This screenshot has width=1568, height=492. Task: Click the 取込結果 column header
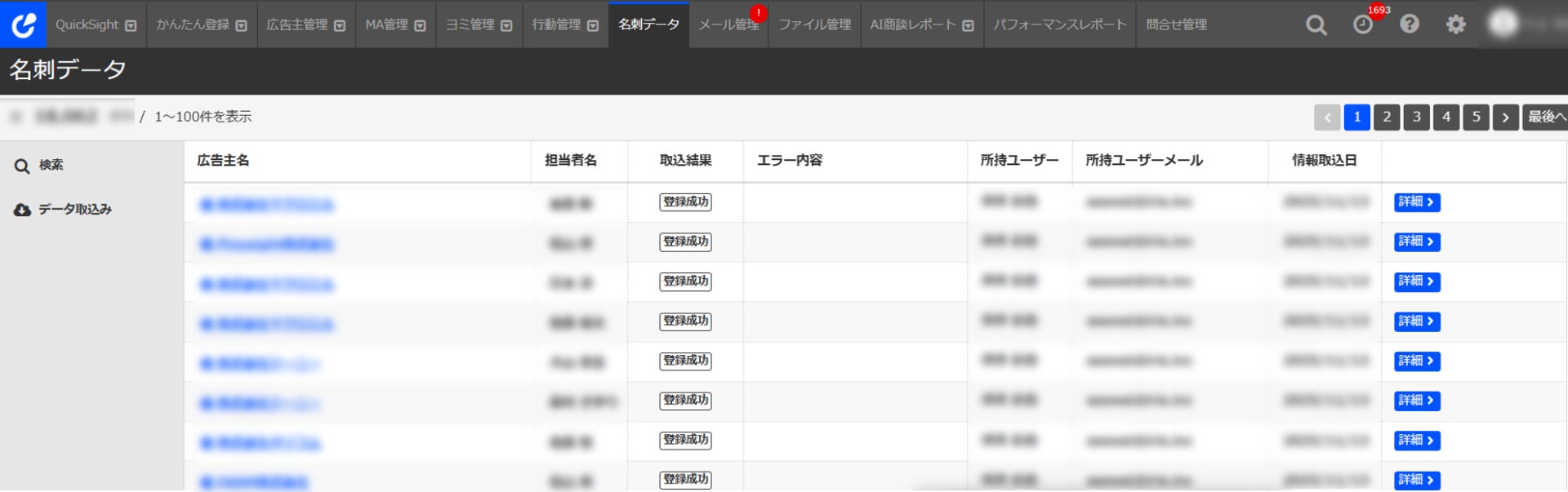(686, 161)
